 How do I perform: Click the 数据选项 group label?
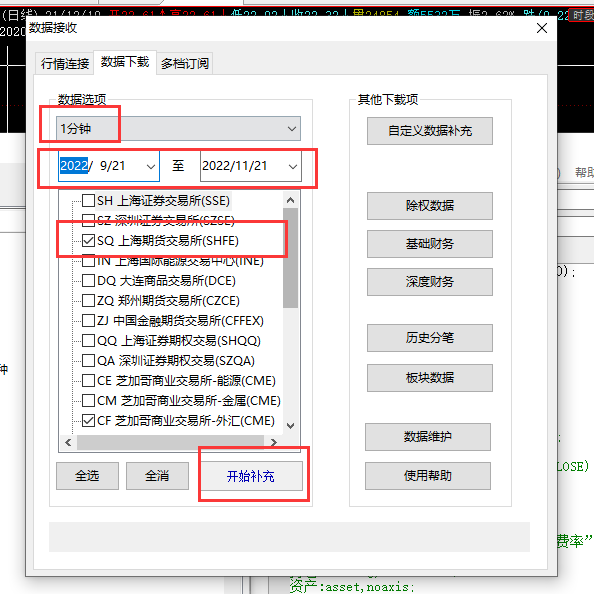tap(82, 100)
